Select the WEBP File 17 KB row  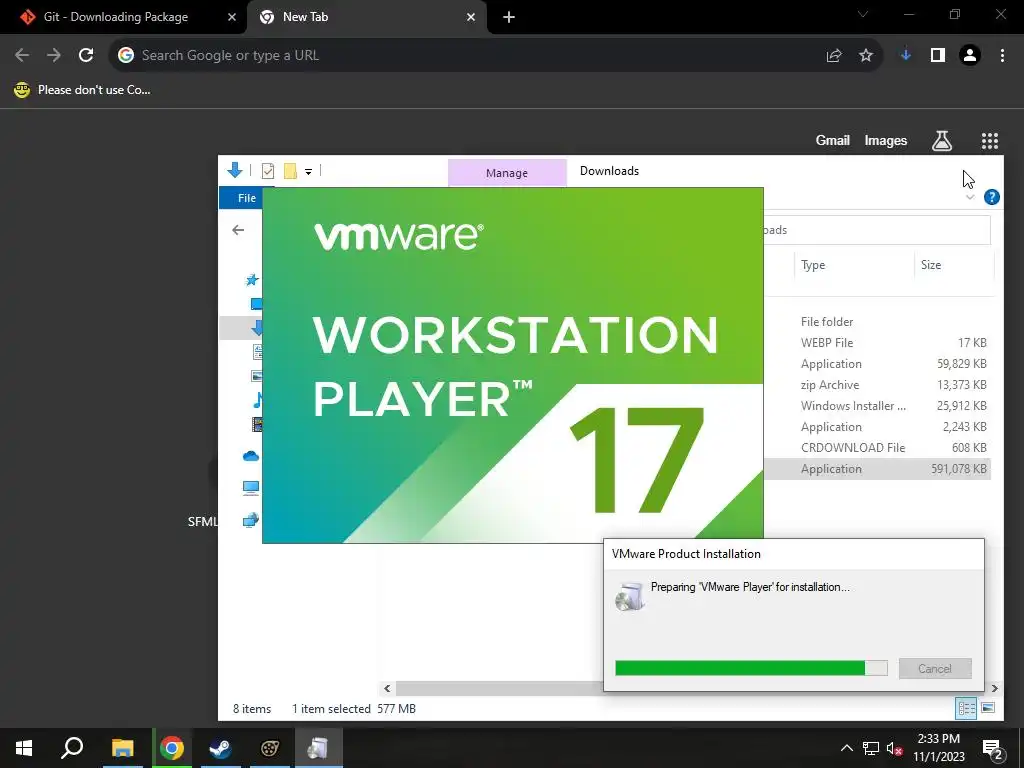point(877,343)
